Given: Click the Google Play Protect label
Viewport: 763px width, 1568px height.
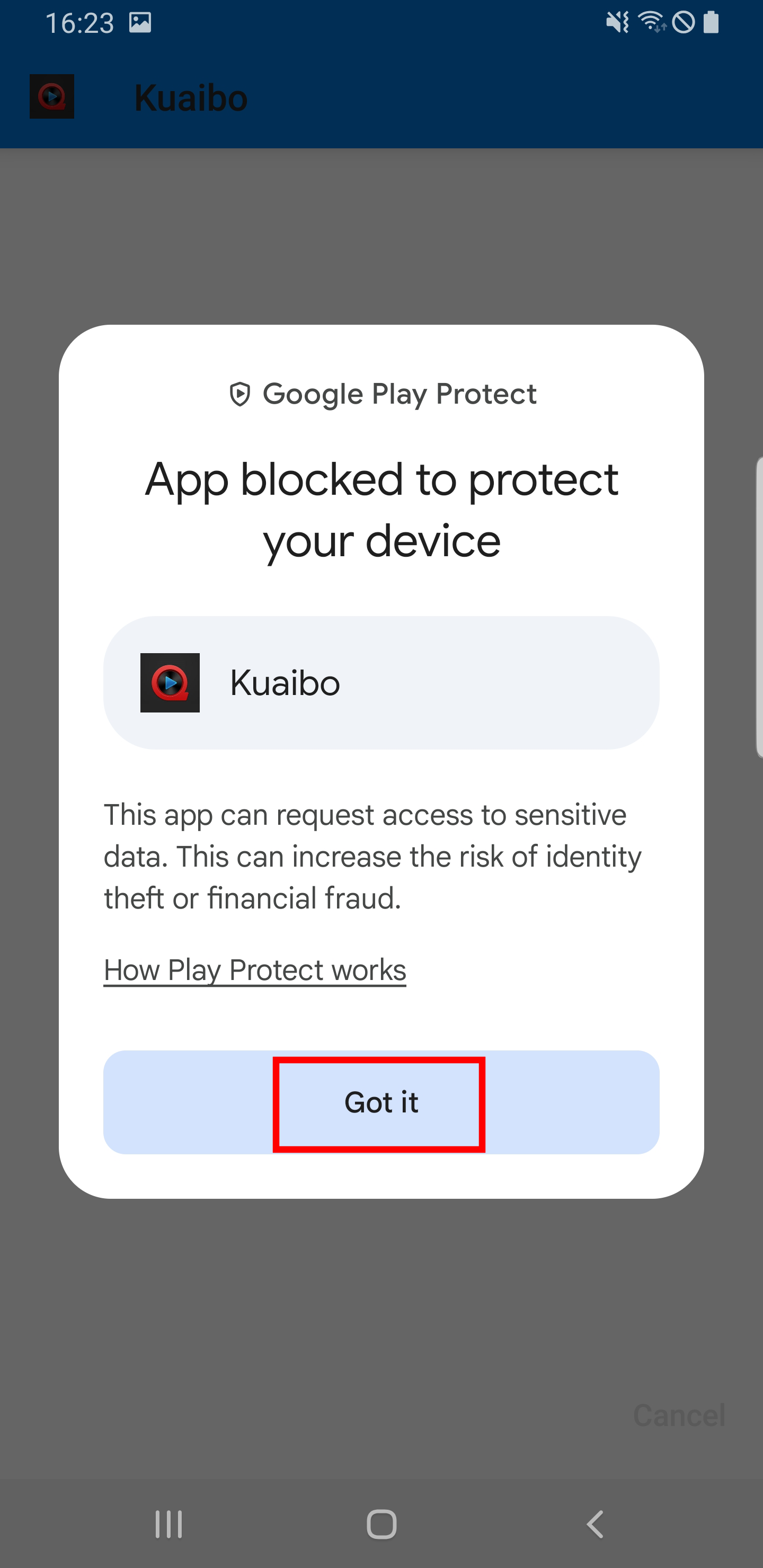Looking at the screenshot, I should coord(400,395).
